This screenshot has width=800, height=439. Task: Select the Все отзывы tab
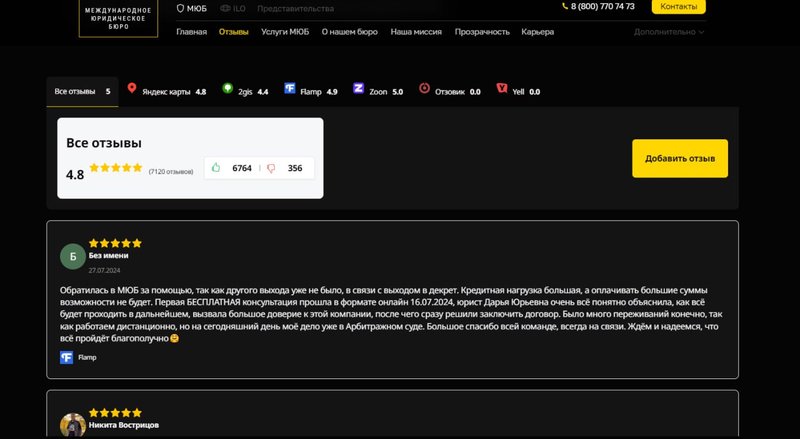click(82, 91)
